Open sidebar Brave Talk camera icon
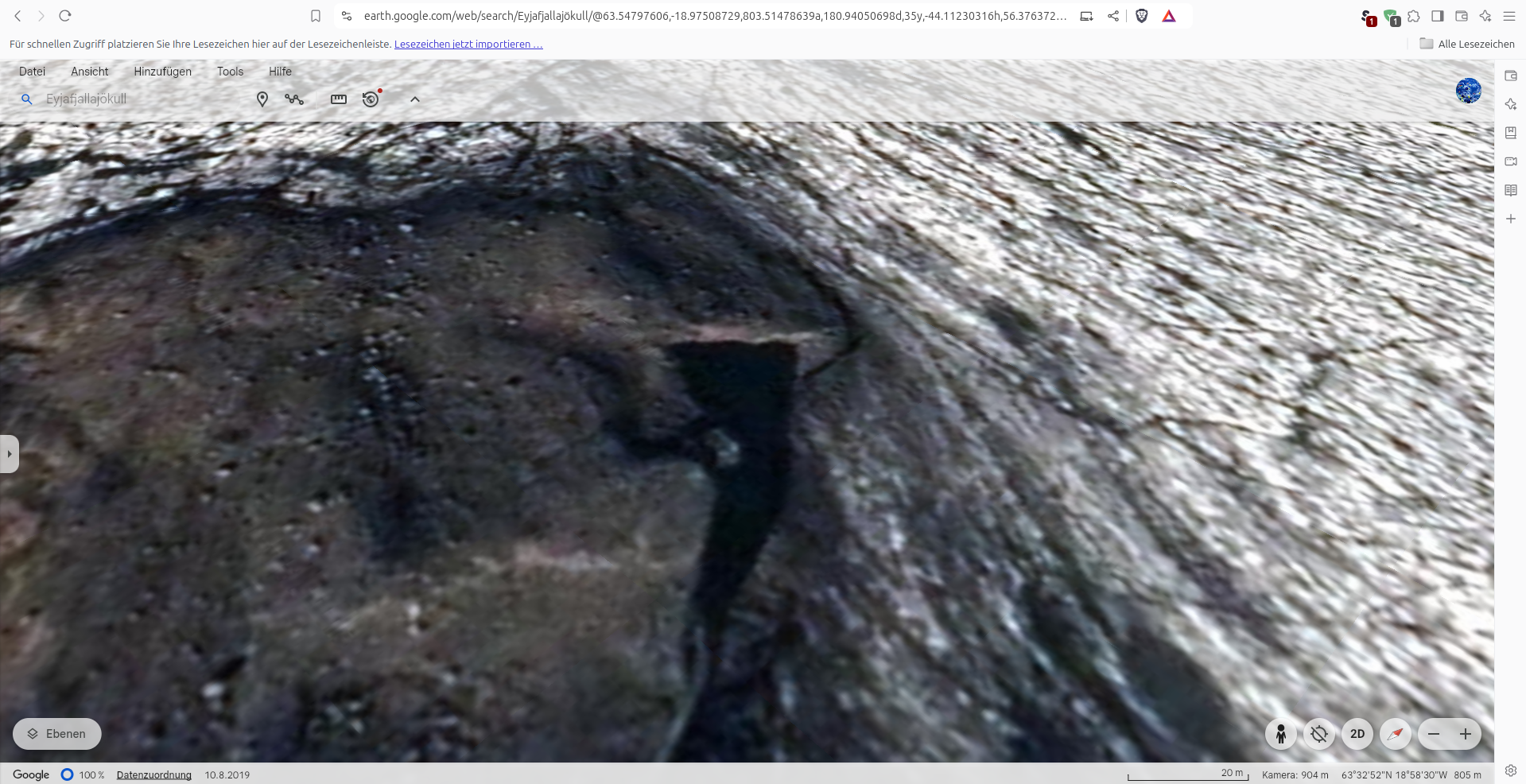 coord(1511,161)
